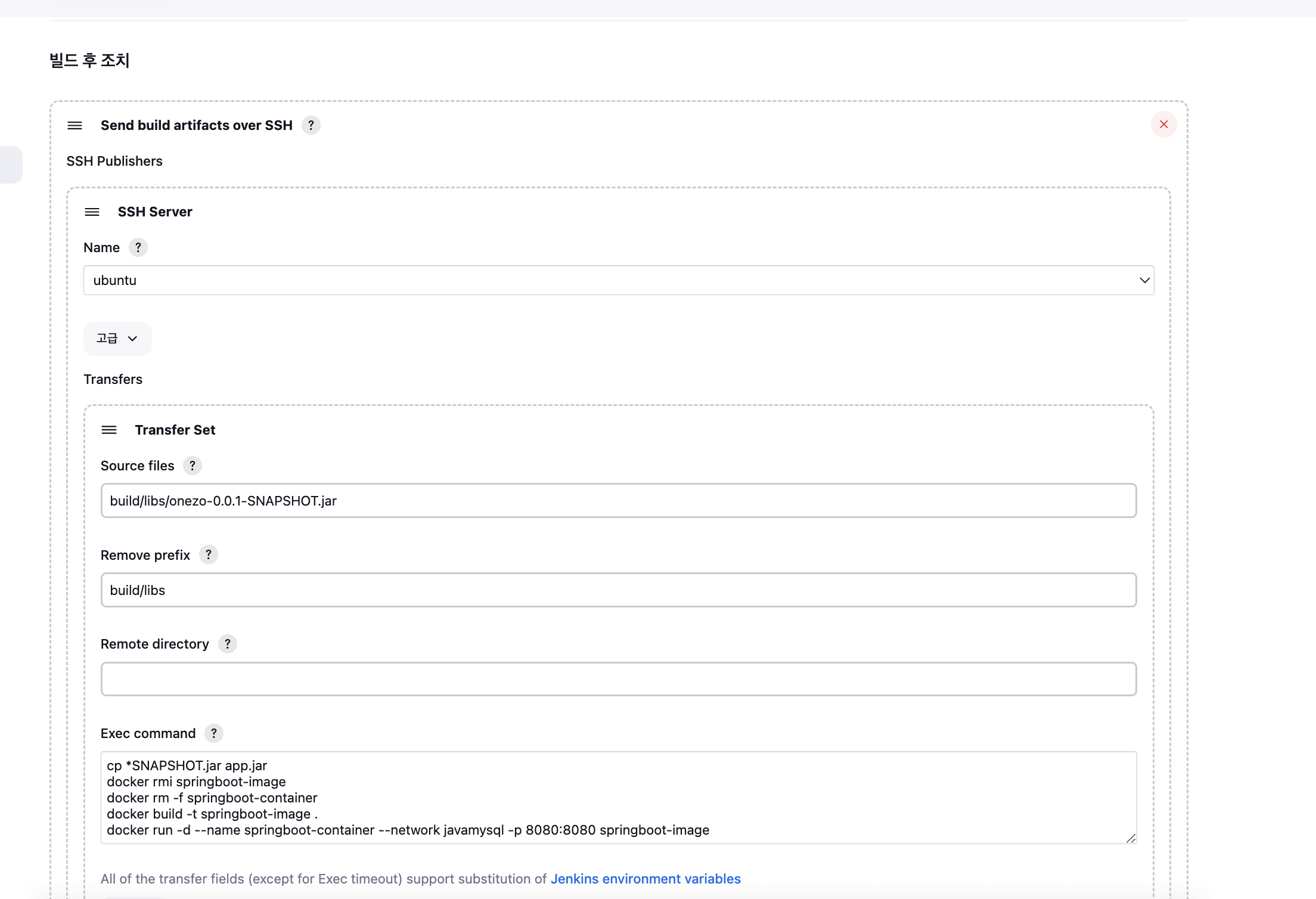
Task: Show help for Exec command
Action: (214, 733)
